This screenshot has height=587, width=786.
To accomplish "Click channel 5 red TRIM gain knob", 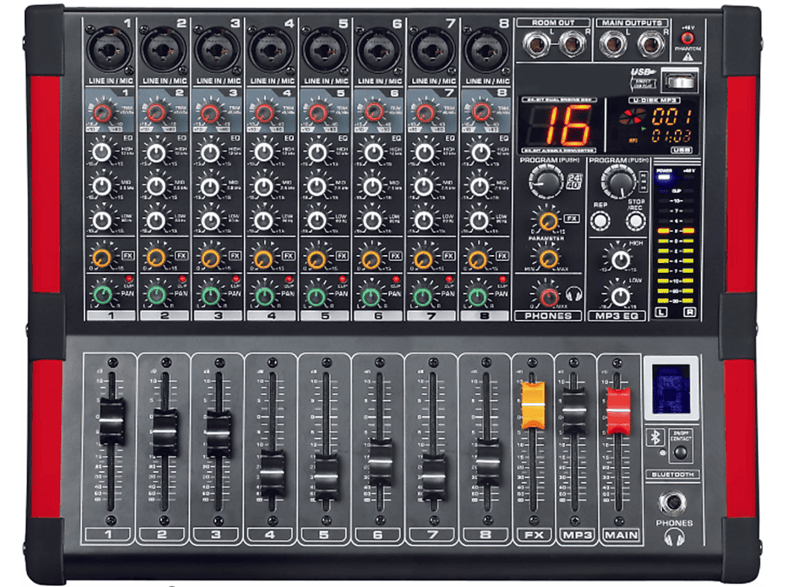I will click(x=318, y=113).
